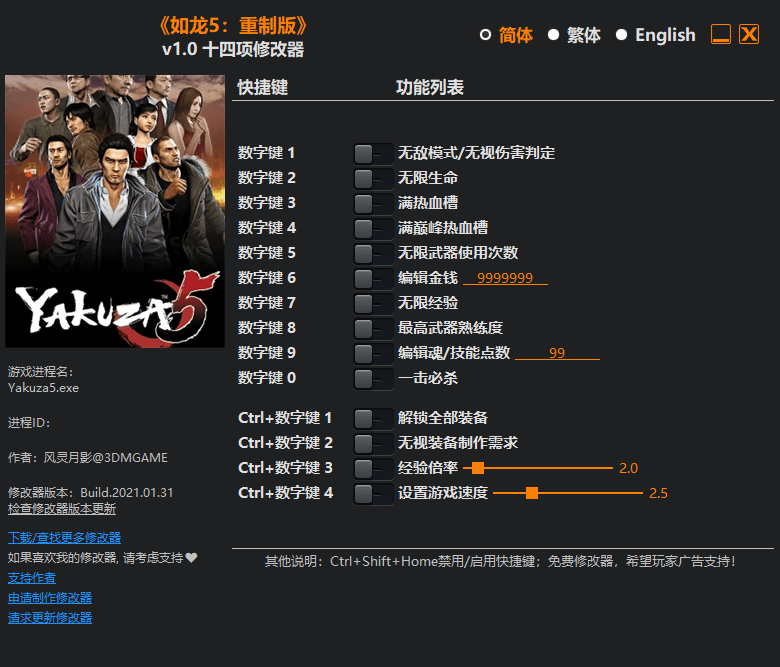
Task: Toggle the 经验倍率 switch
Action: pos(373,469)
